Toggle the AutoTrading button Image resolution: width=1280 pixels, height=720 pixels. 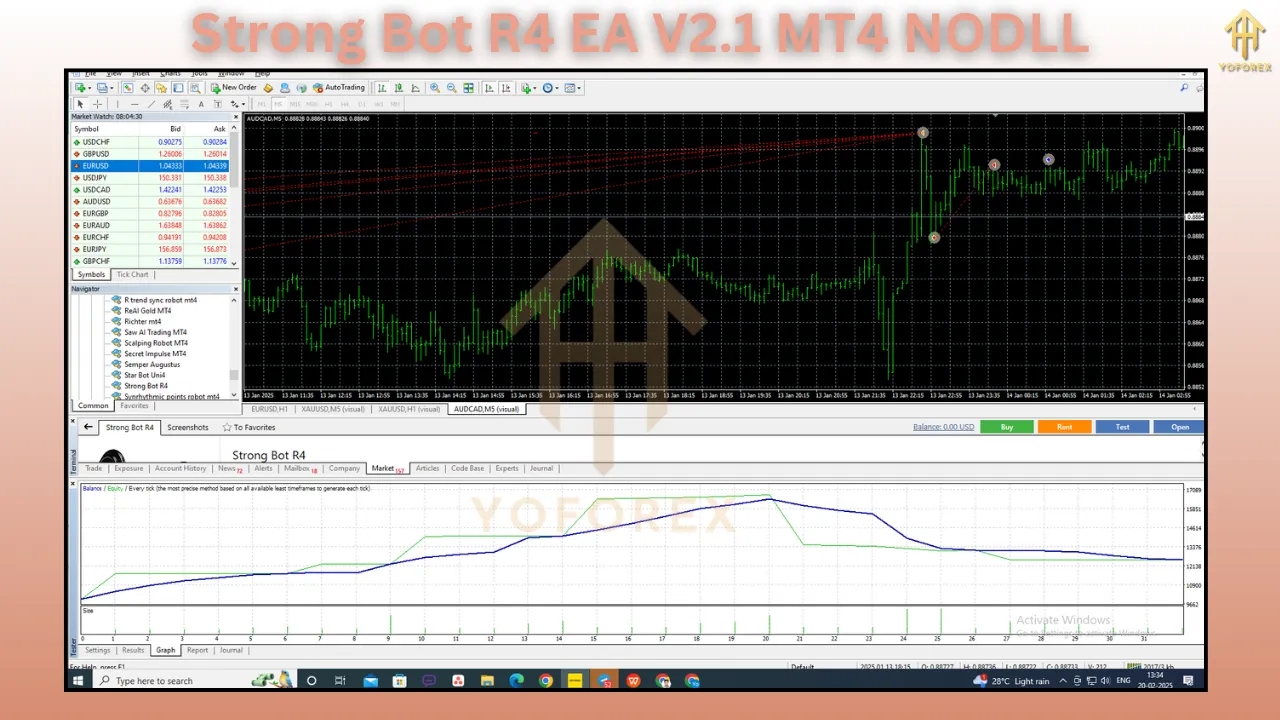click(338, 88)
